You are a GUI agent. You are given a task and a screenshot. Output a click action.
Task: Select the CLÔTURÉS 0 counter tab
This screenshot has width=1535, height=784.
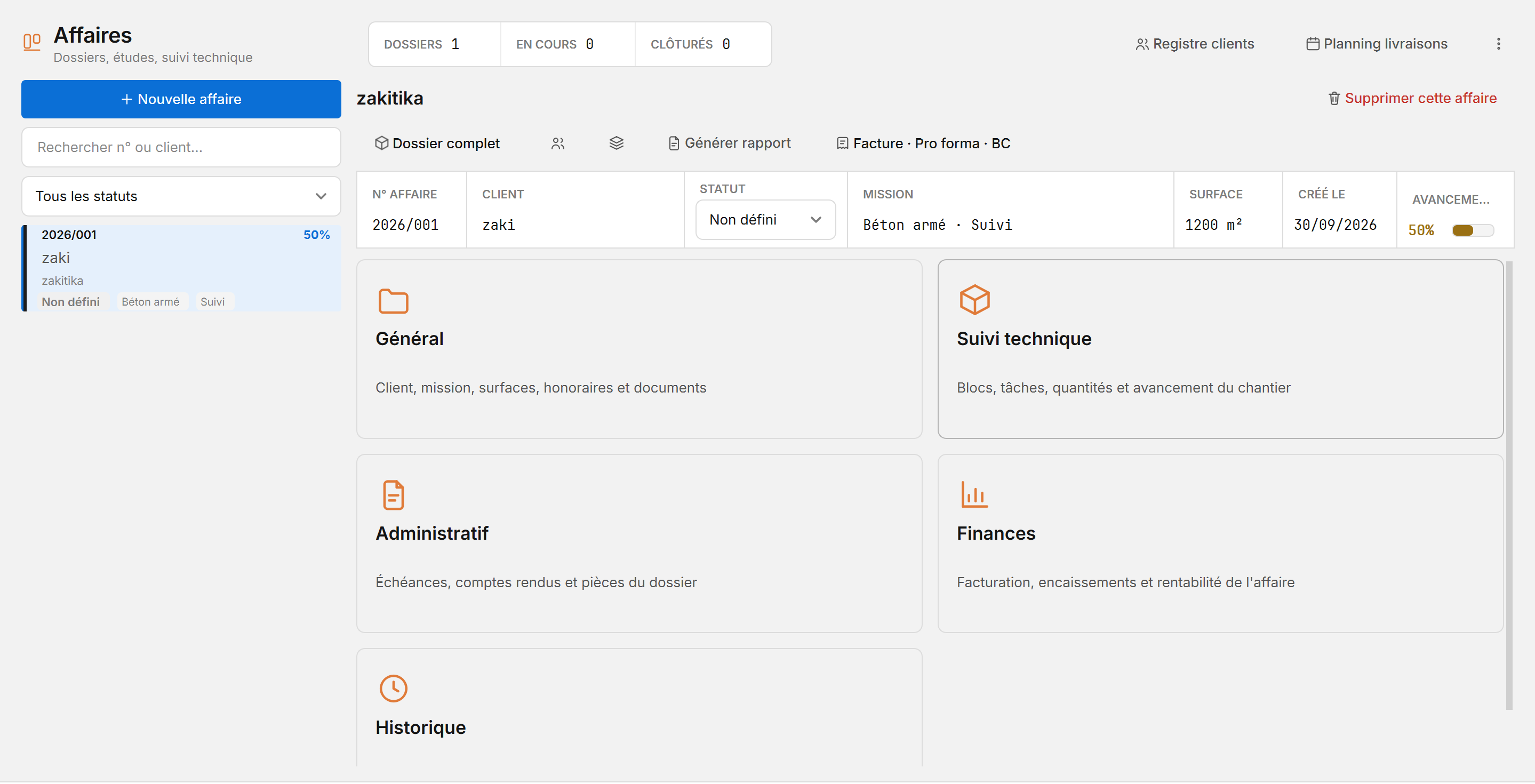pyautogui.click(x=702, y=44)
